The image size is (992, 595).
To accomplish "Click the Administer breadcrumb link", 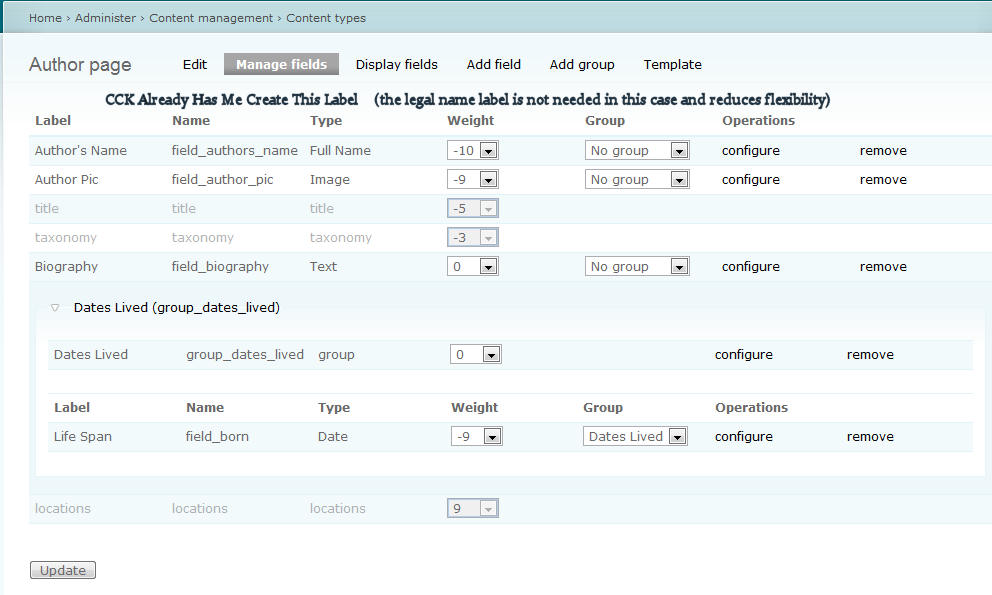I will (105, 18).
